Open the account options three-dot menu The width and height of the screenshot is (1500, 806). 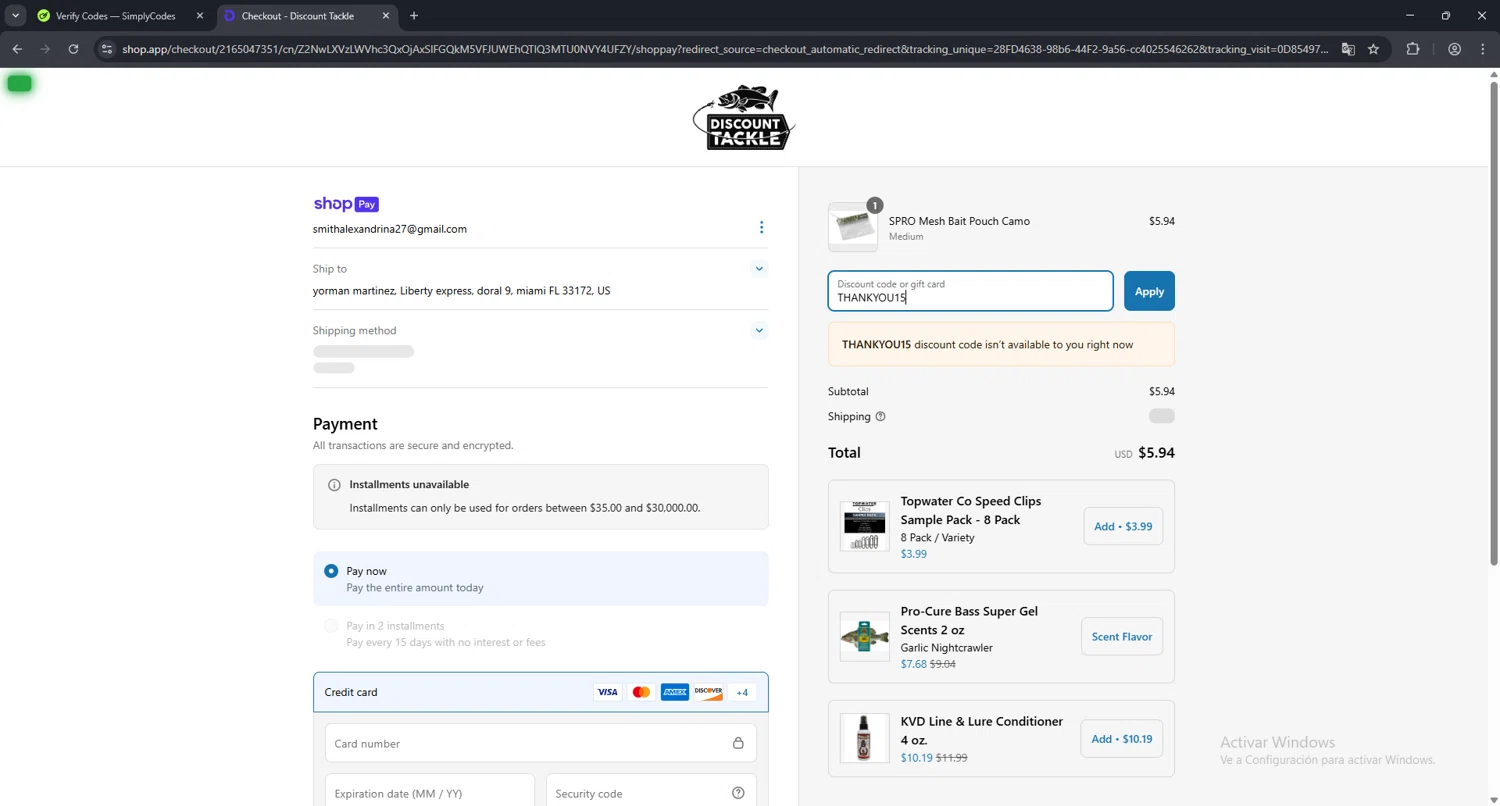761,228
